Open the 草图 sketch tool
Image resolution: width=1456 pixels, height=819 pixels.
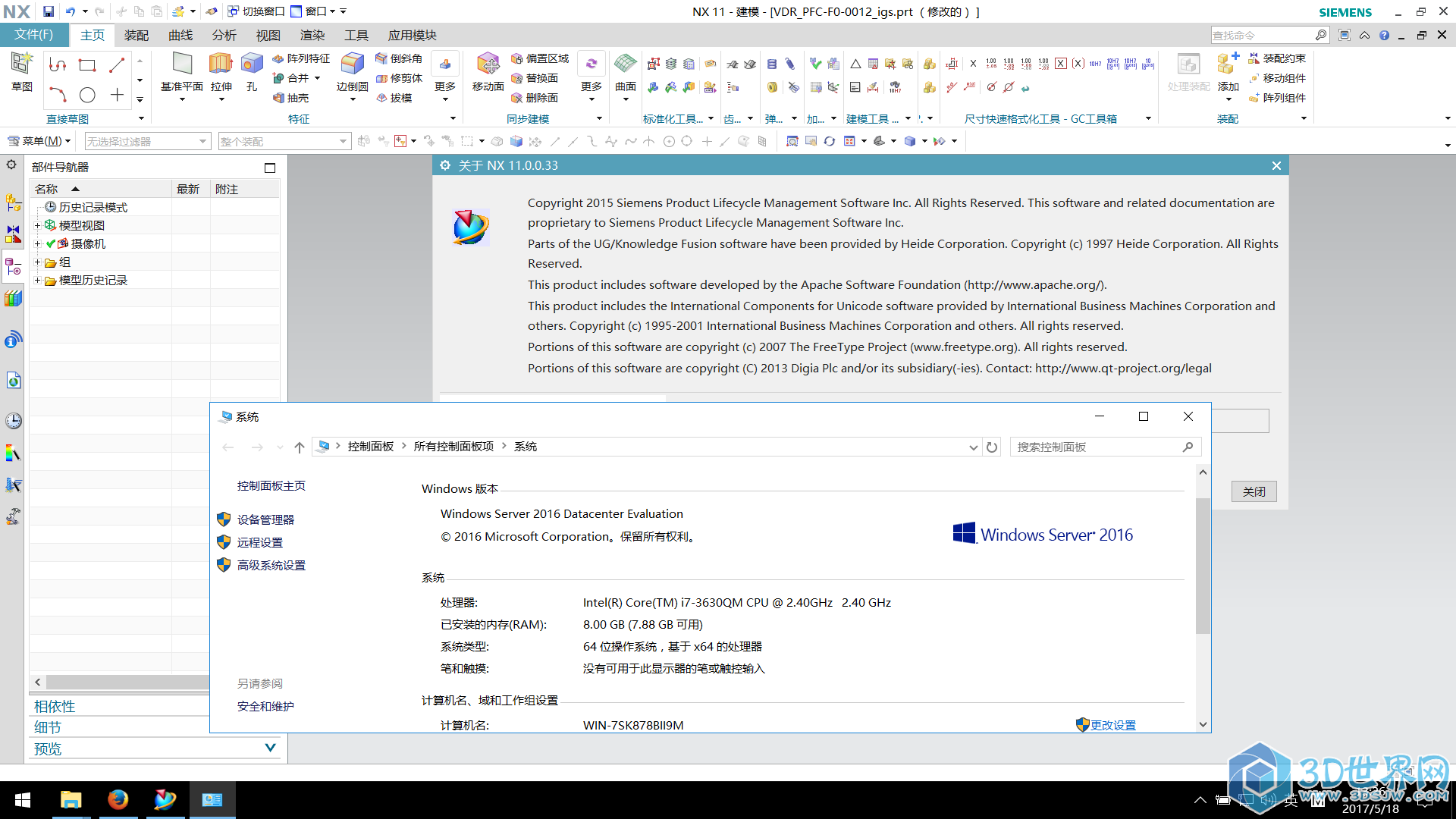(21, 72)
